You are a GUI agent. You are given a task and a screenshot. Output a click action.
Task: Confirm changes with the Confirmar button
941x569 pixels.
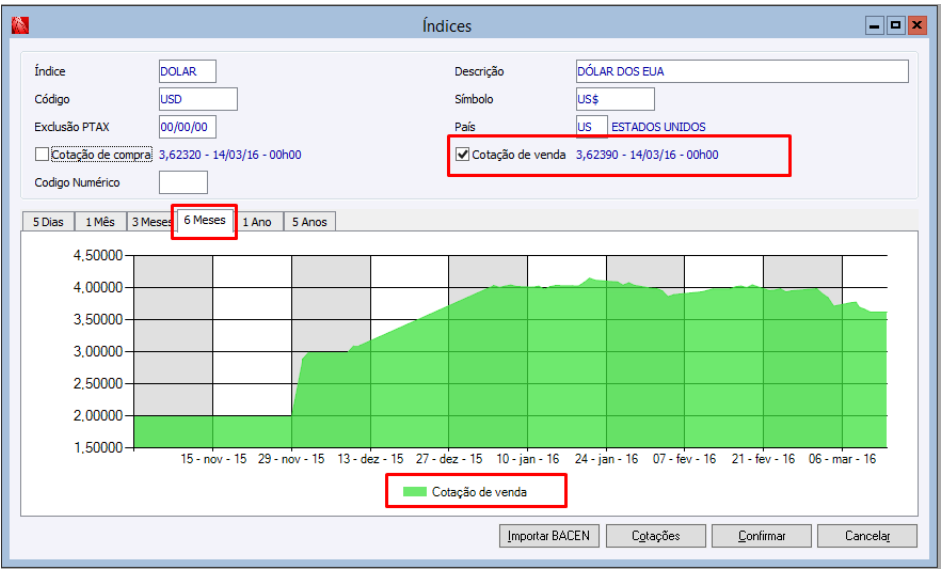(762, 536)
